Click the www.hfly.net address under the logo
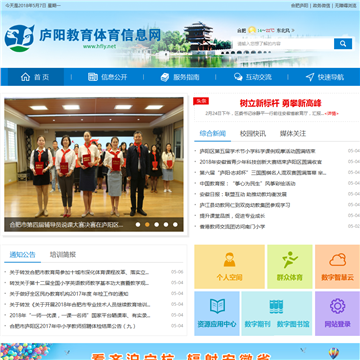This screenshot has height=360, width=360. tap(100, 47)
